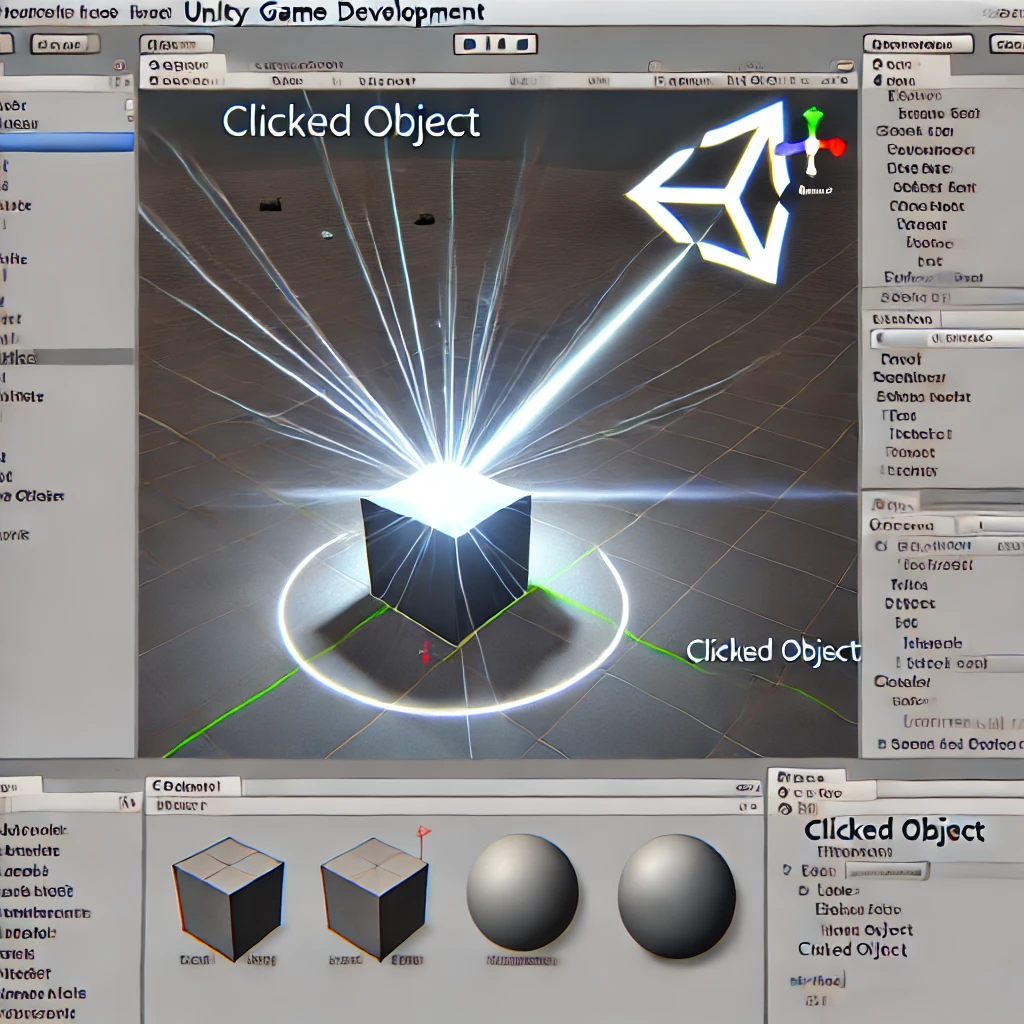
Task: Click the slider field in Clicked Object inspector
Action: click(x=887, y=871)
